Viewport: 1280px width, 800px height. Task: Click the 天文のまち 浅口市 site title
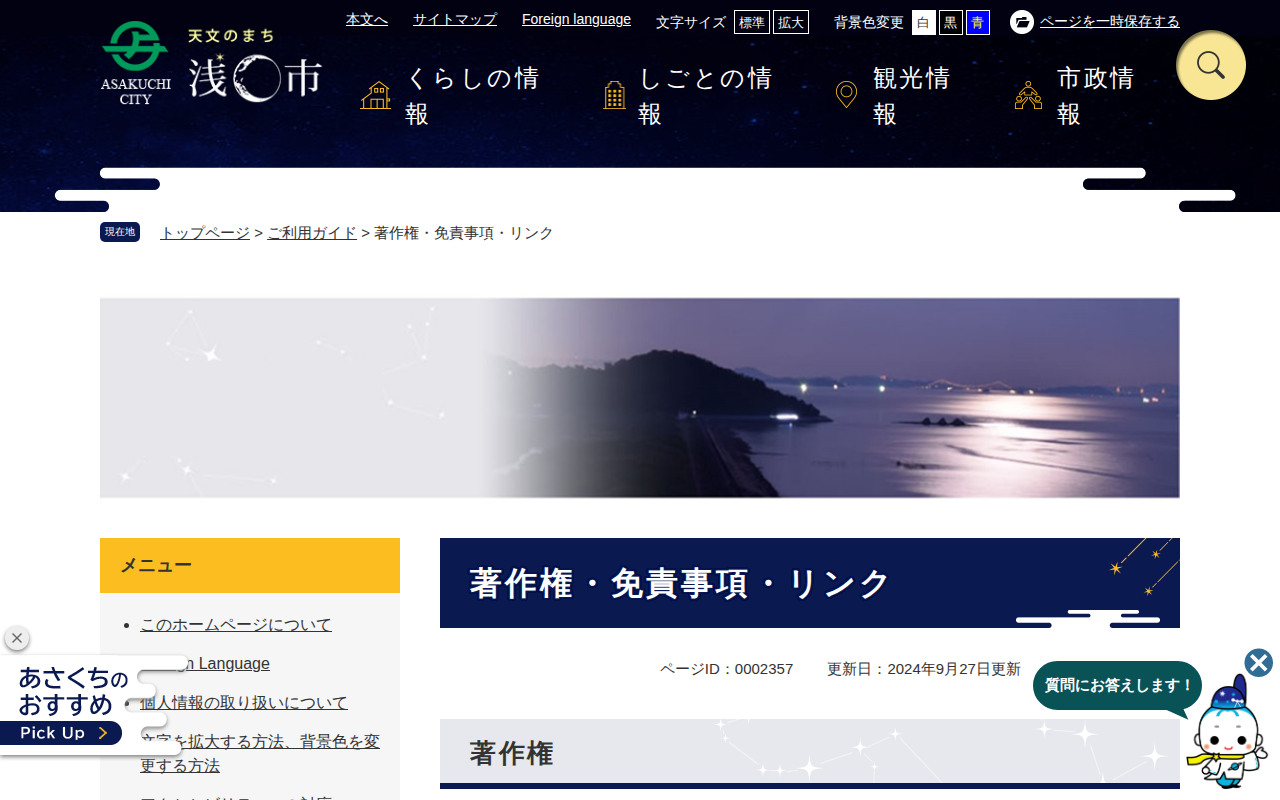pyautogui.click(x=255, y=65)
